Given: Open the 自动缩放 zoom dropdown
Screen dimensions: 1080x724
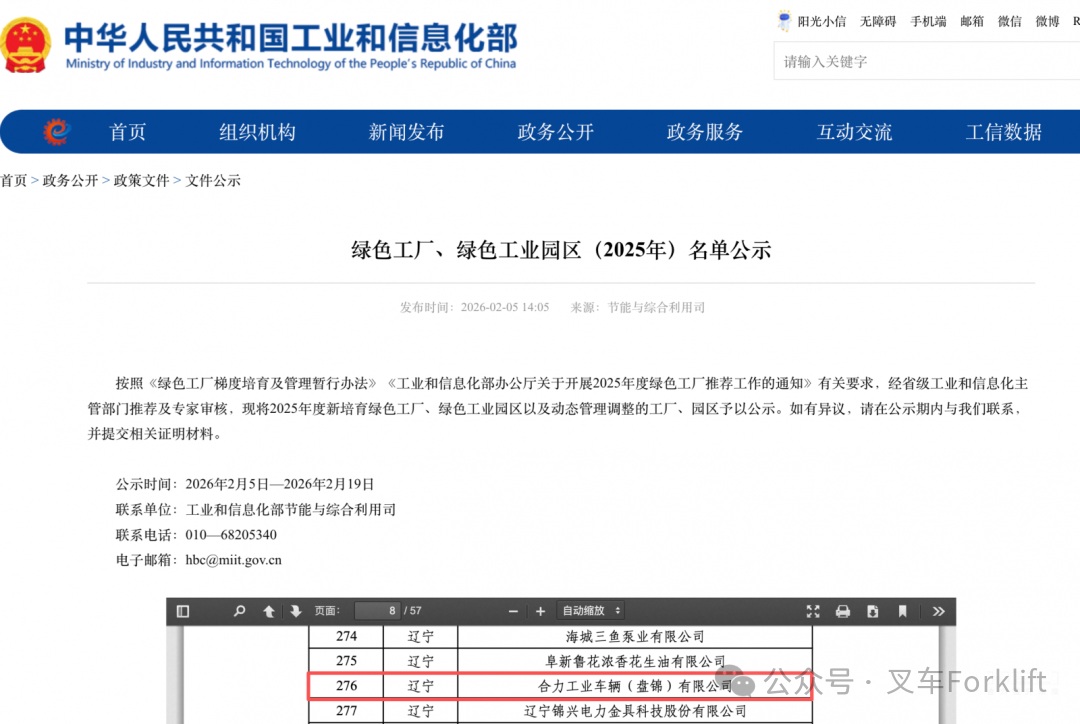Looking at the screenshot, I should [592, 611].
